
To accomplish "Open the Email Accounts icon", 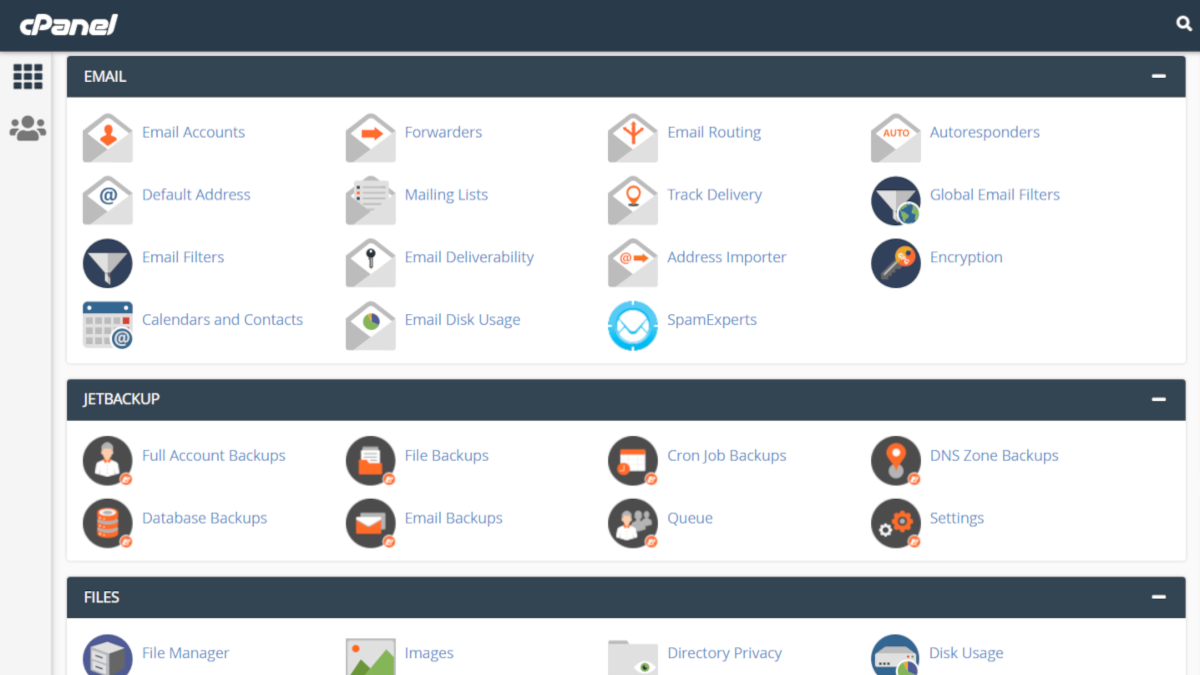I will pyautogui.click(x=107, y=138).
